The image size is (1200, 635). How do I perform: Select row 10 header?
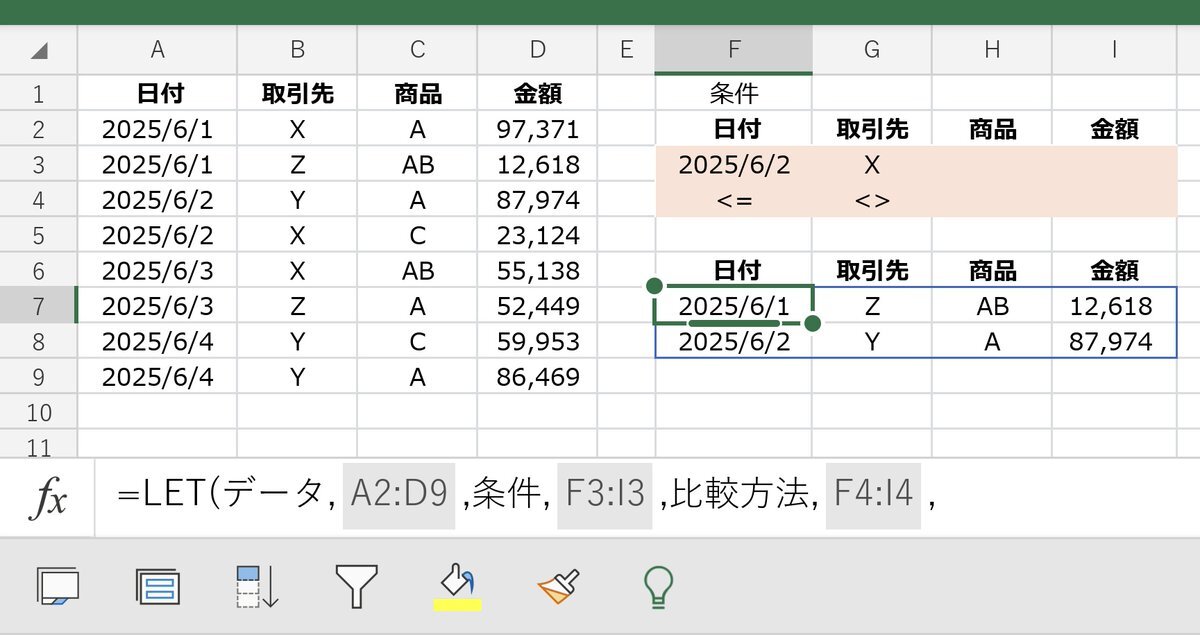pyautogui.click(x=39, y=412)
